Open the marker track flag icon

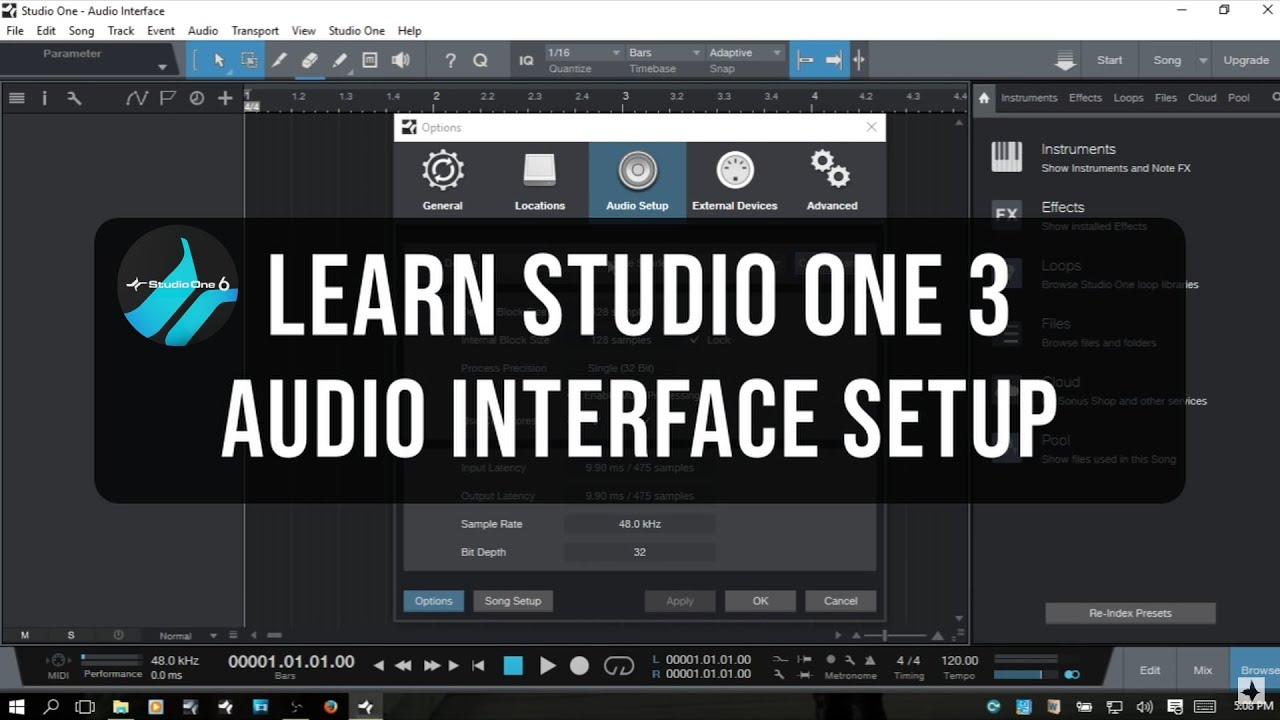pos(167,98)
